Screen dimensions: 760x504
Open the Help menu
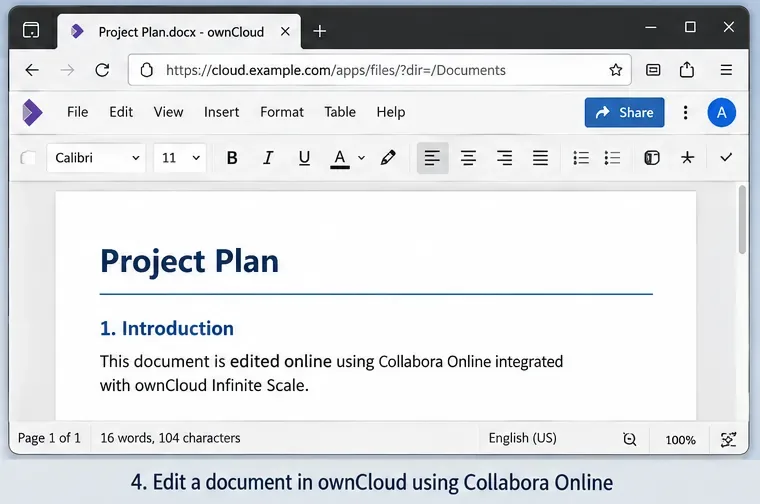391,112
